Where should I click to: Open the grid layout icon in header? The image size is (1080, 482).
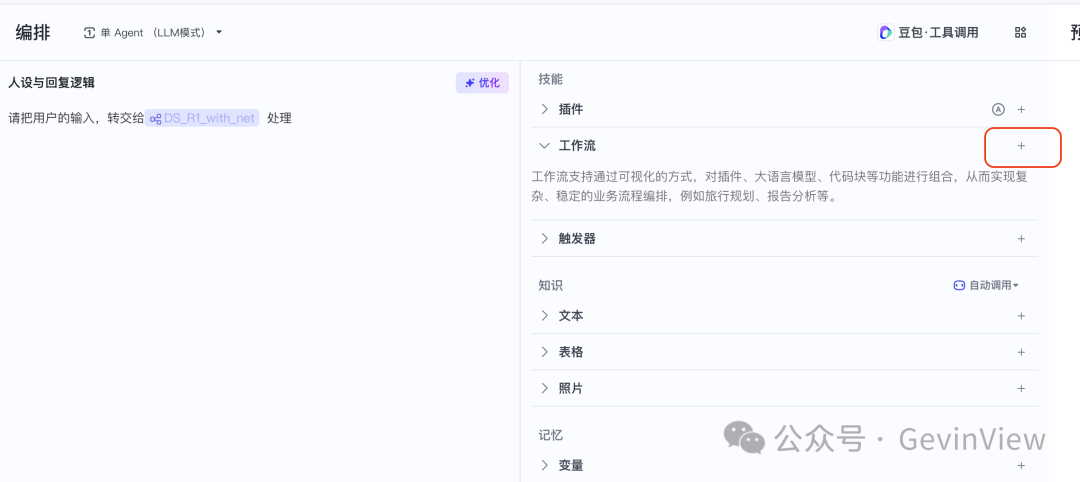click(1021, 32)
